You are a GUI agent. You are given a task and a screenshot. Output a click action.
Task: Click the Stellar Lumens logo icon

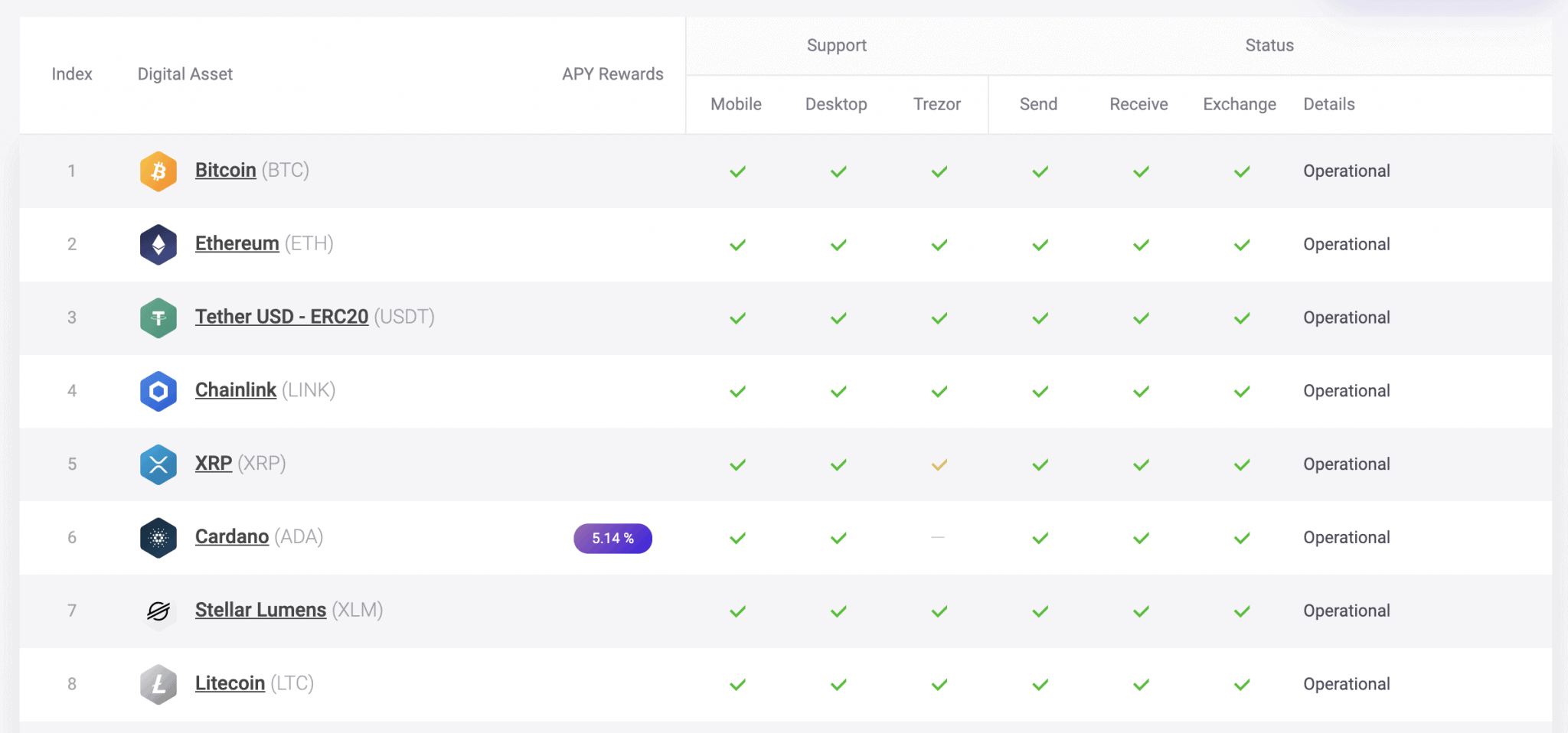pos(158,611)
